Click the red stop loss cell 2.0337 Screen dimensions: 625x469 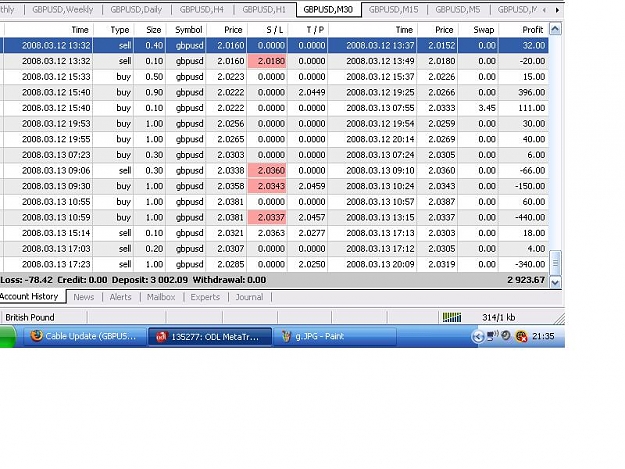(x=267, y=218)
